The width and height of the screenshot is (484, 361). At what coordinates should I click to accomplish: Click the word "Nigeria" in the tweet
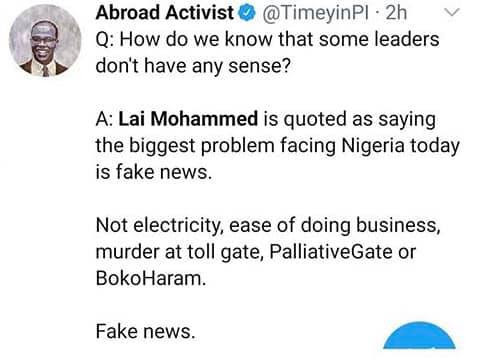click(373, 146)
